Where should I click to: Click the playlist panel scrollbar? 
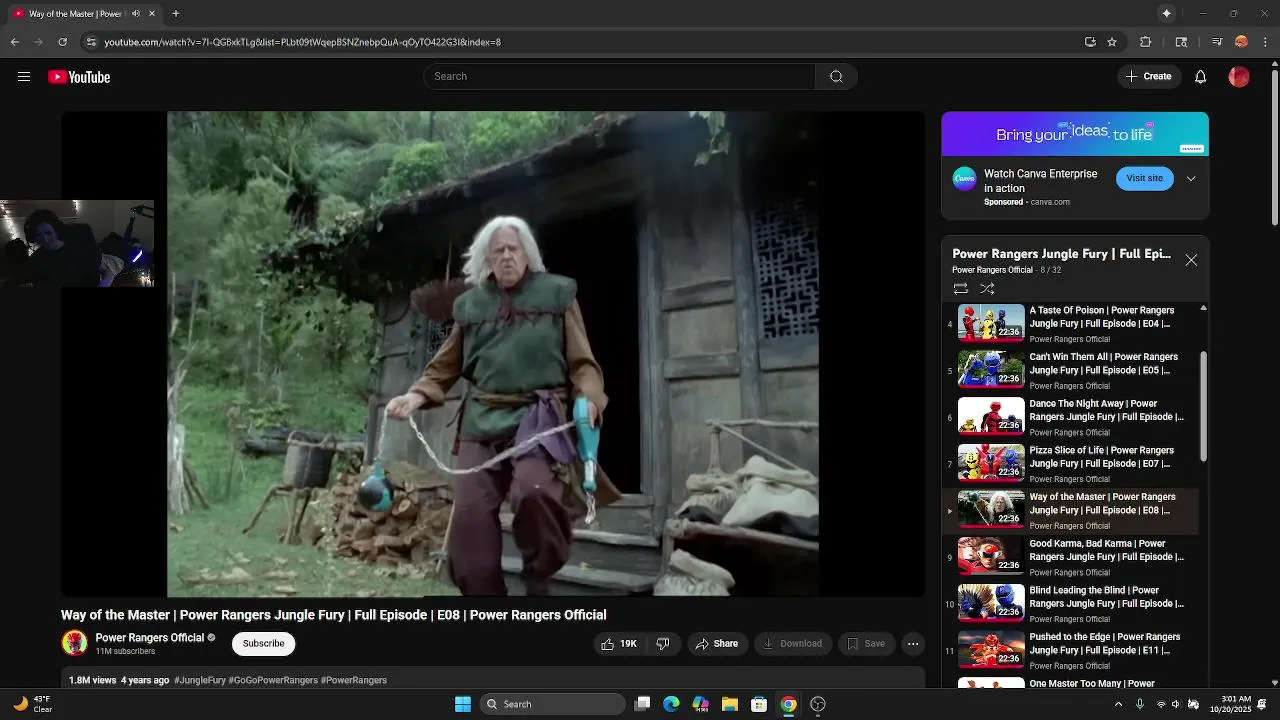pyautogui.click(x=1203, y=407)
